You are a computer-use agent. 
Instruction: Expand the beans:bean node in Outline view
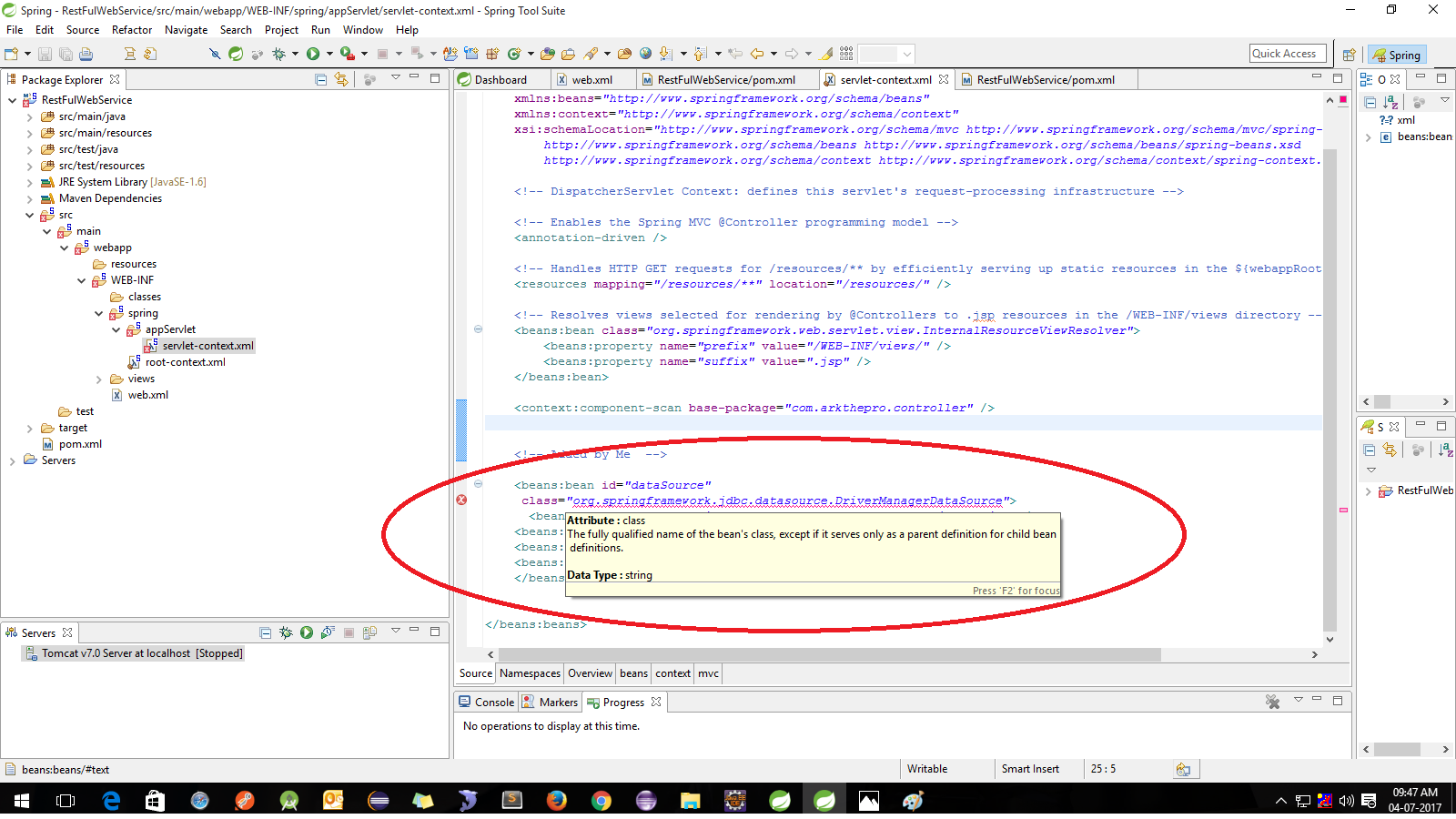coord(1368,136)
